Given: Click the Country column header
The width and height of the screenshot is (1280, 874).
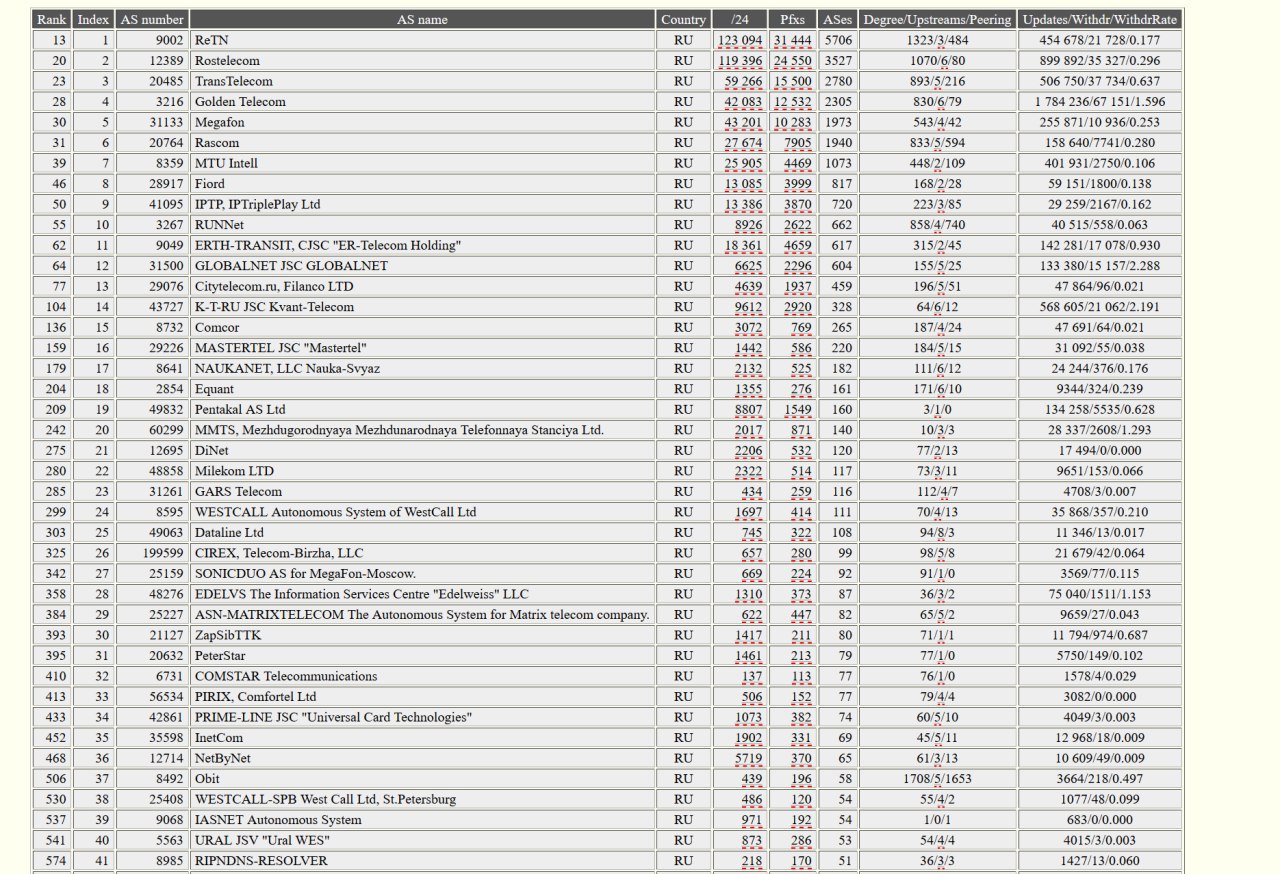Looking at the screenshot, I should [x=683, y=19].
